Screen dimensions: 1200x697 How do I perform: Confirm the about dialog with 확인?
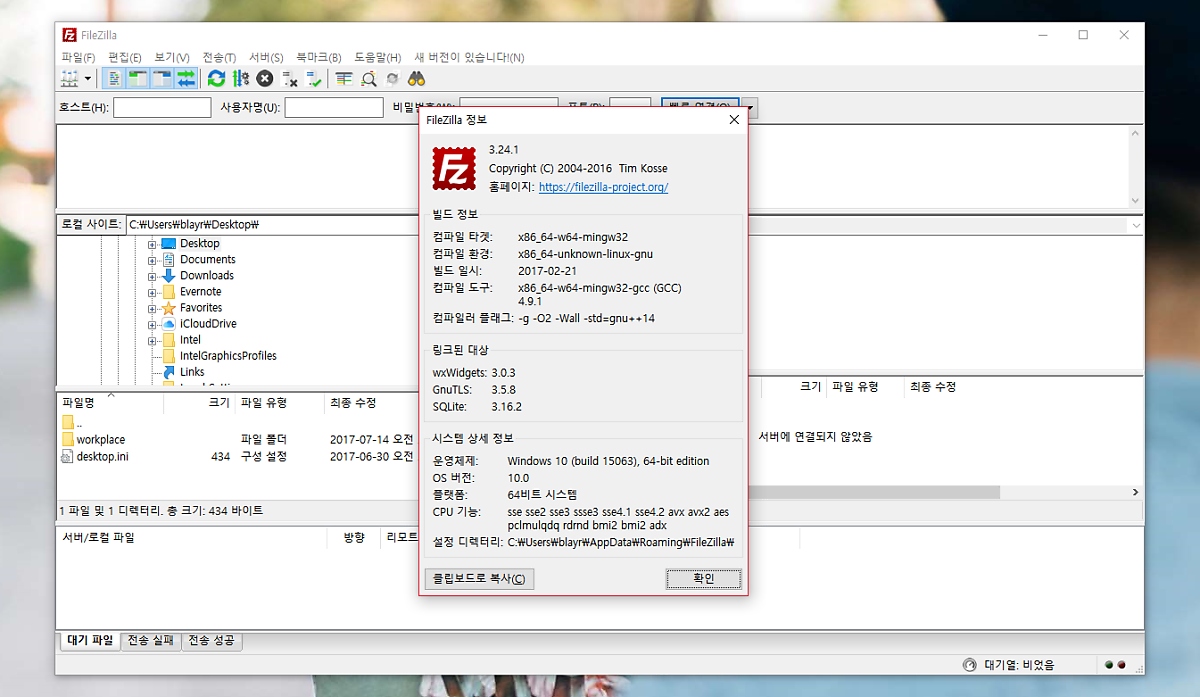704,579
